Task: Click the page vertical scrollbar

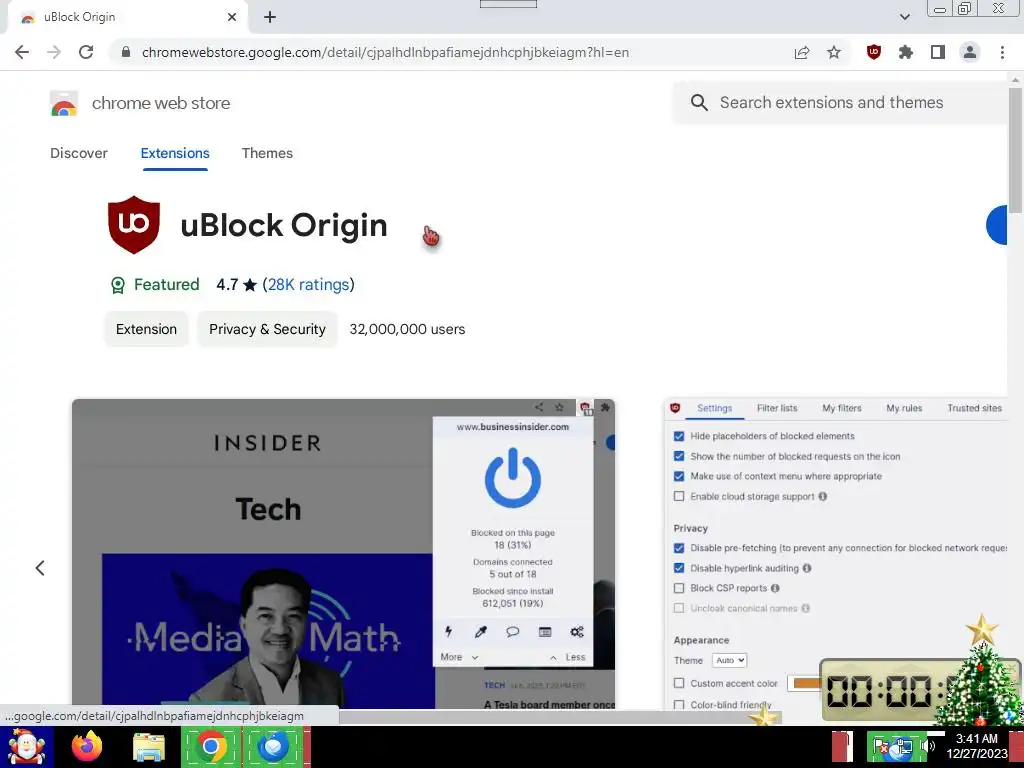Action: pyautogui.click(x=1015, y=150)
